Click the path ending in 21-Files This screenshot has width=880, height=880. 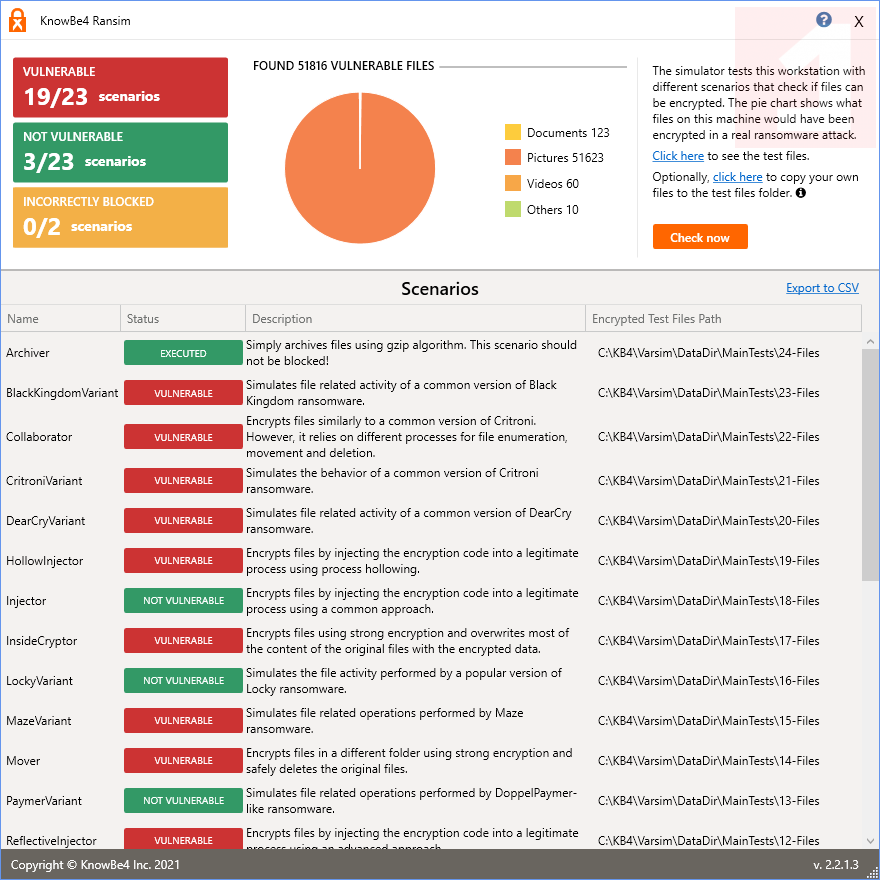(x=708, y=481)
